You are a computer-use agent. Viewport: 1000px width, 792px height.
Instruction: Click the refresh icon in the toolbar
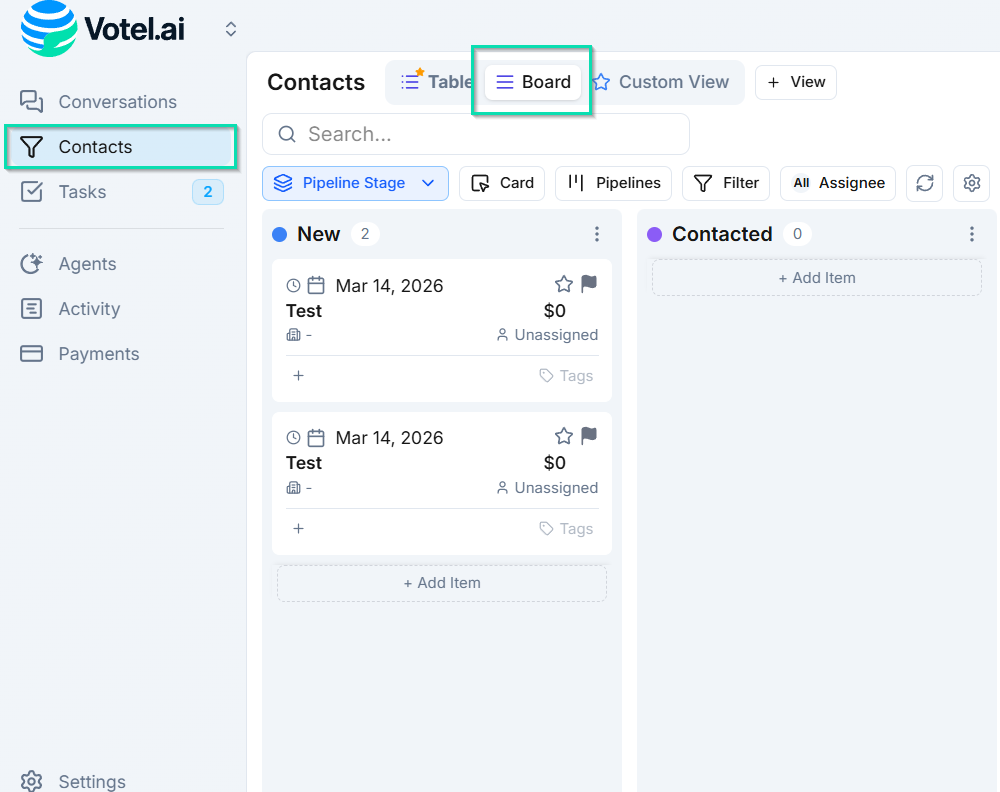924,183
